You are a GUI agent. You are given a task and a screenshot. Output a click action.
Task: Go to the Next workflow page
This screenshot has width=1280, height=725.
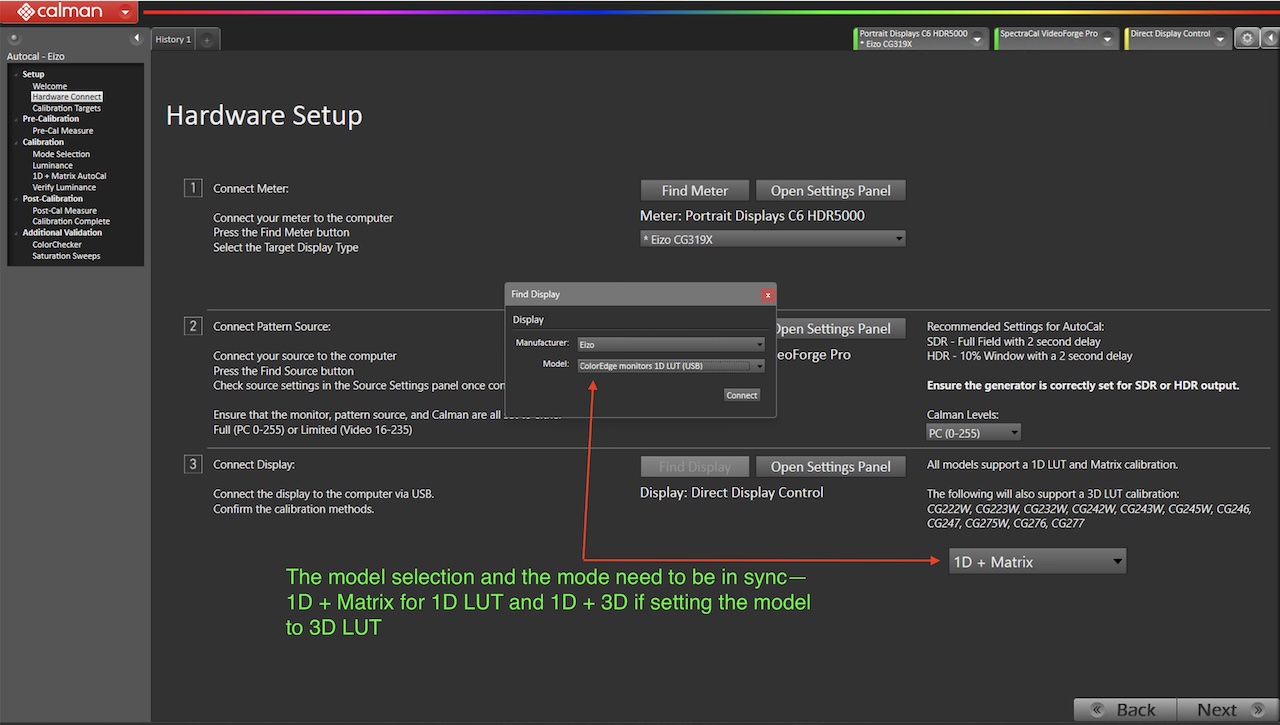pos(1227,710)
